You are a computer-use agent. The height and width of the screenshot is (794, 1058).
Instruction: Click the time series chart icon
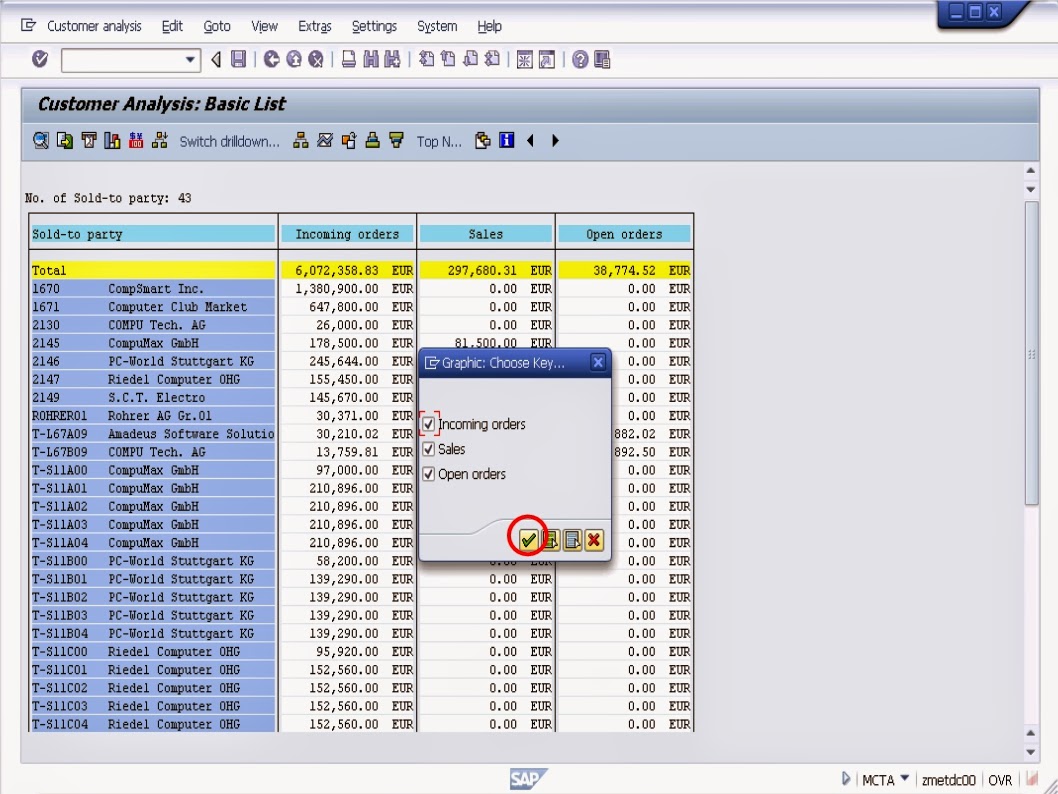click(325, 140)
